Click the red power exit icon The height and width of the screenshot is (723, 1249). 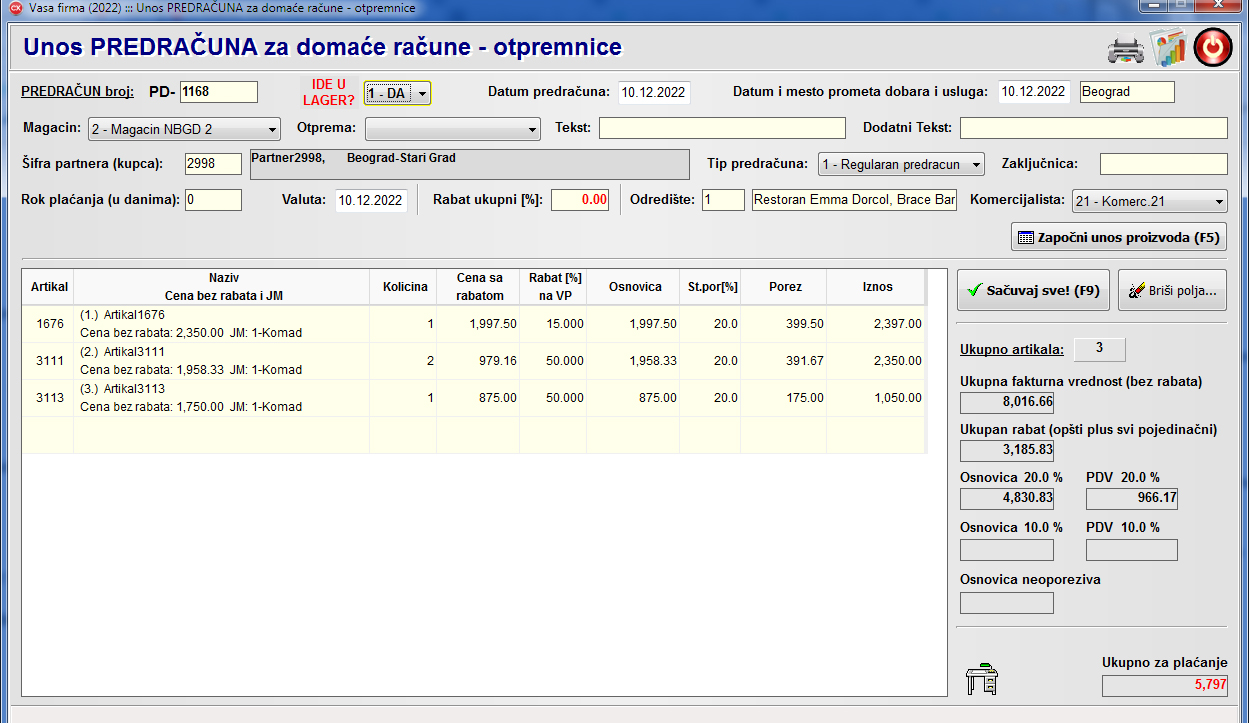pyautogui.click(x=1213, y=47)
